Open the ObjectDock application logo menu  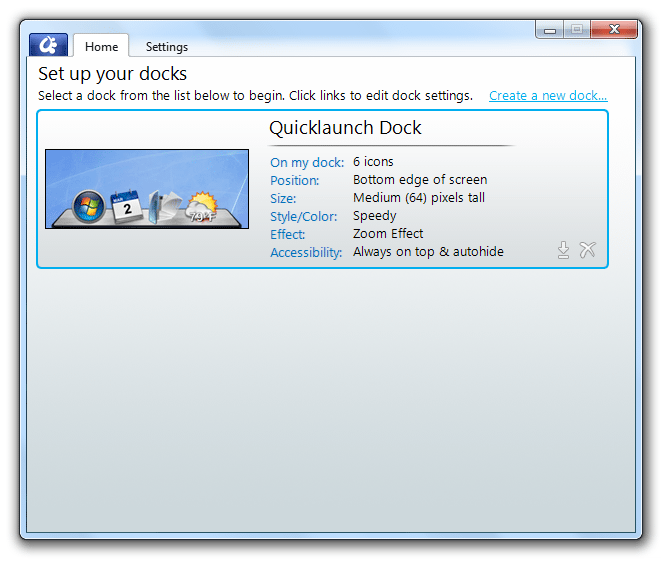click(x=48, y=45)
